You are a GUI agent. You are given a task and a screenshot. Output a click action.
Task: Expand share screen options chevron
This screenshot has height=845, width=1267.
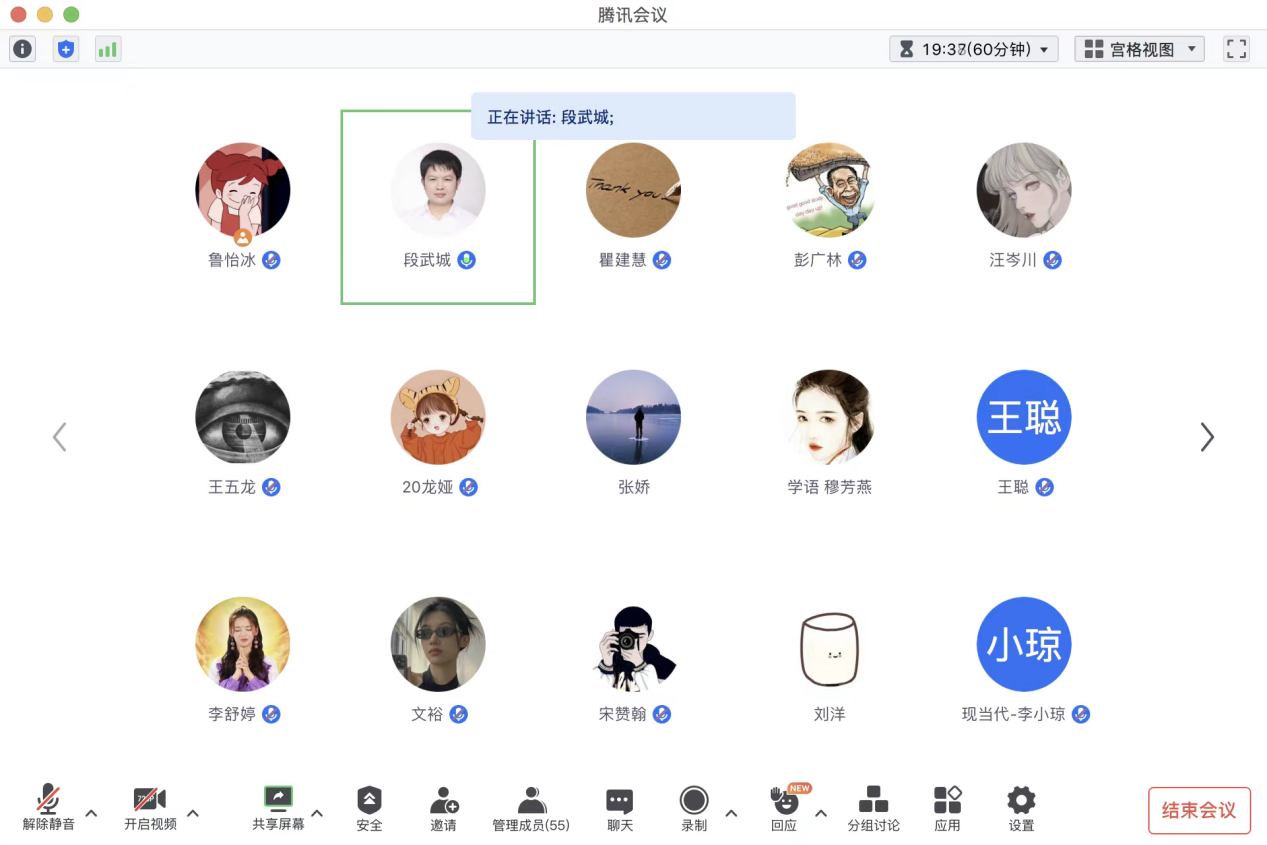[317, 812]
